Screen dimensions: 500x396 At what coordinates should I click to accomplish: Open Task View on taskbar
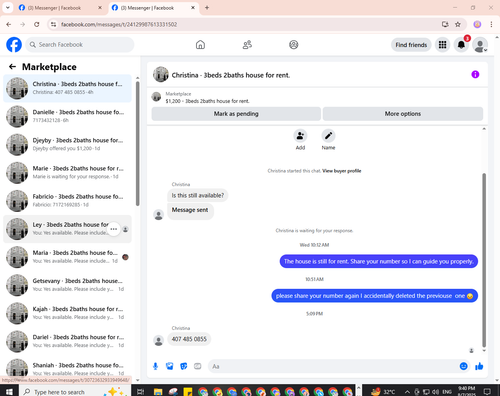pos(141,392)
